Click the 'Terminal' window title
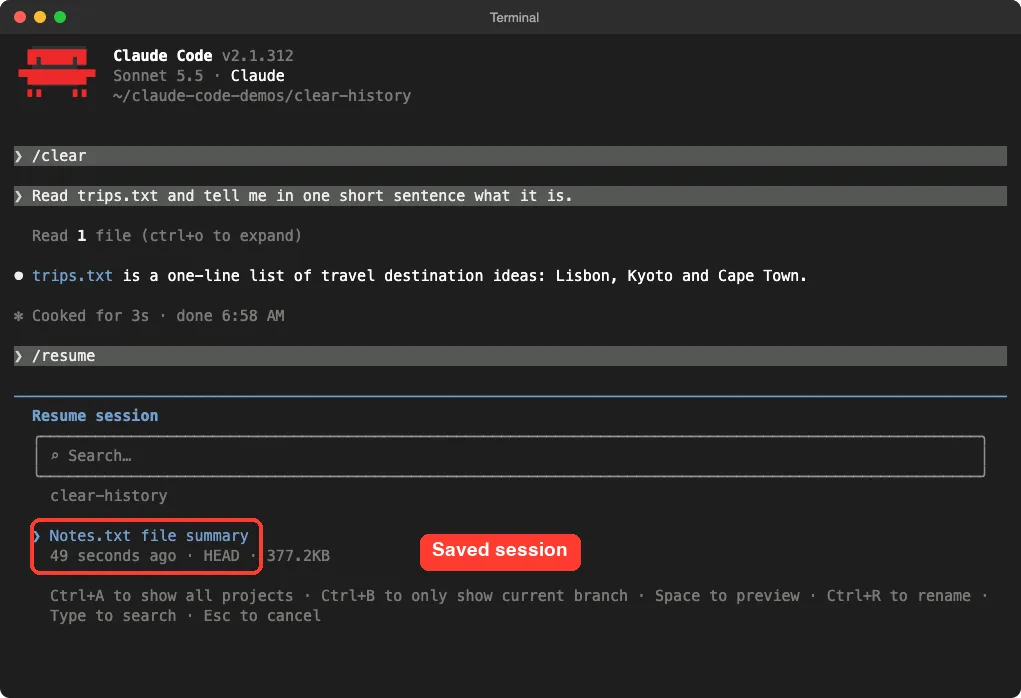Image resolution: width=1021 pixels, height=698 pixels. pyautogui.click(x=514, y=18)
